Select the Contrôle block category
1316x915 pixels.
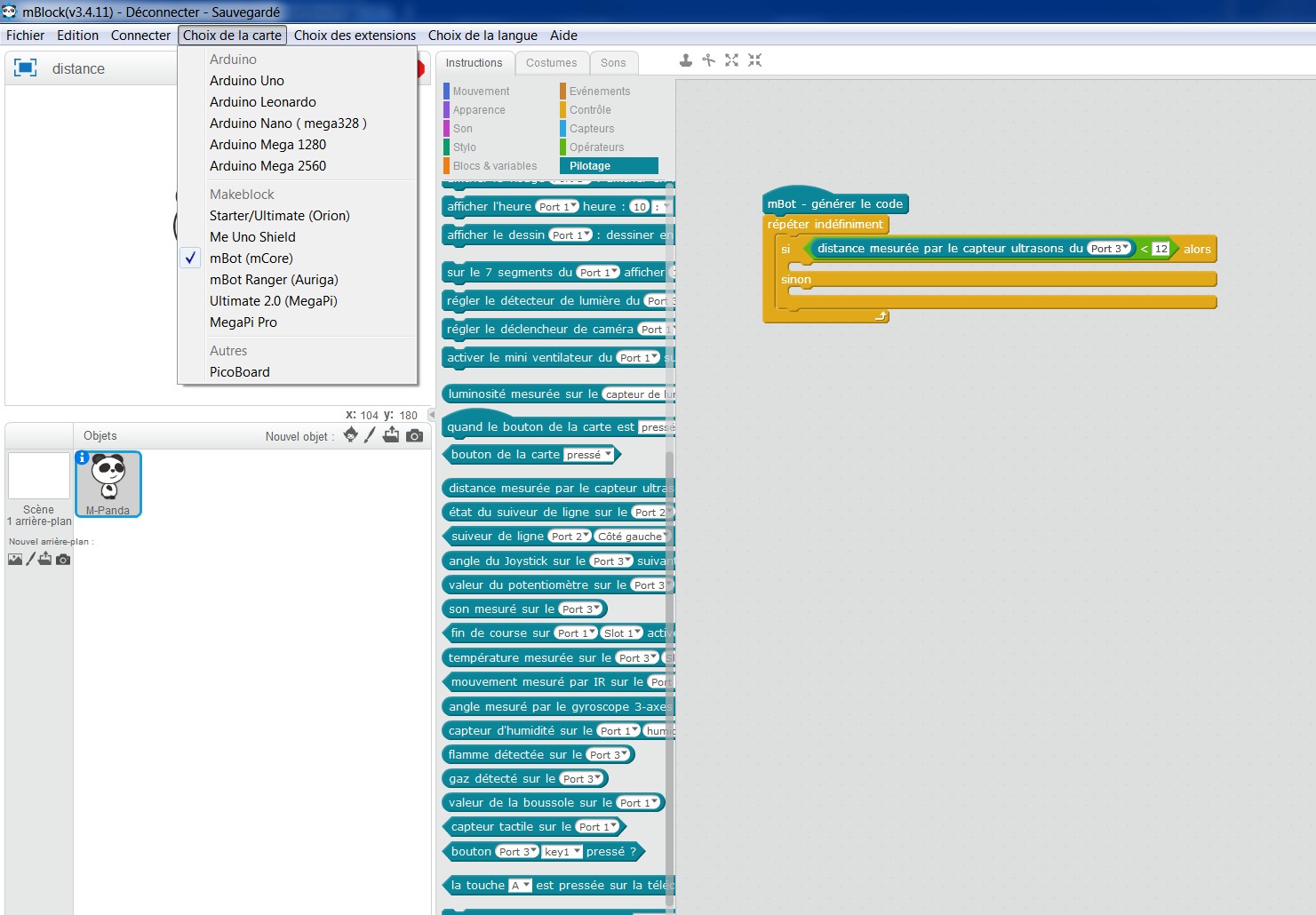[x=590, y=110]
